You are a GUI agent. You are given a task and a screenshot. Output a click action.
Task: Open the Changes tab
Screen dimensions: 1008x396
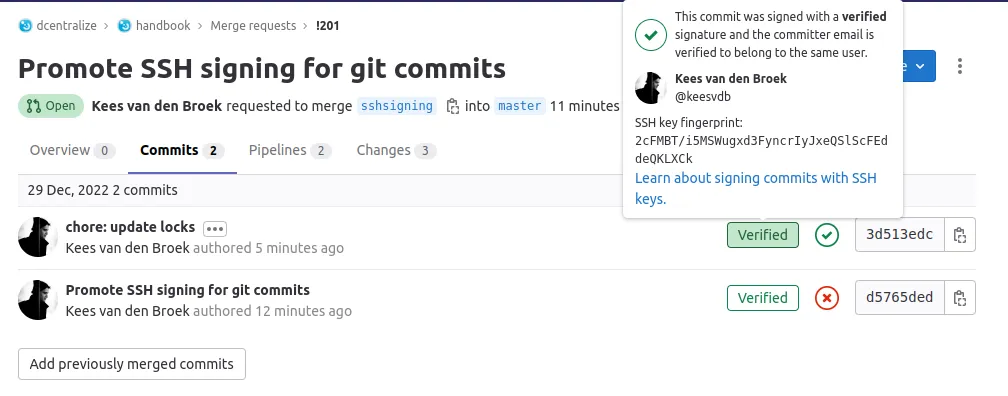(x=396, y=150)
